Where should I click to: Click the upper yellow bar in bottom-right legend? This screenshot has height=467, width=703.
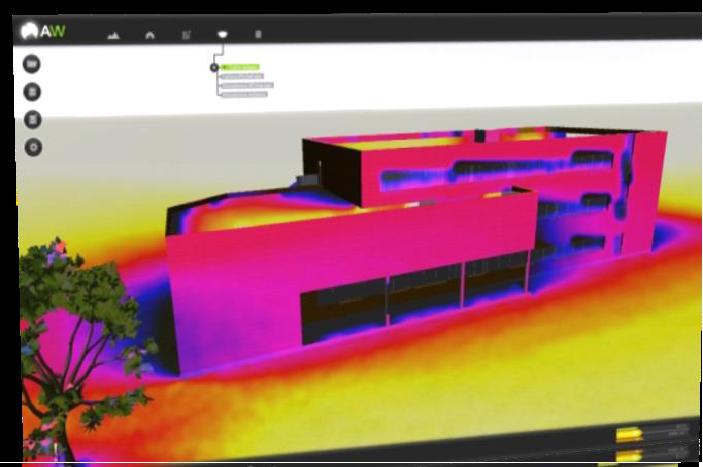[629, 434]
